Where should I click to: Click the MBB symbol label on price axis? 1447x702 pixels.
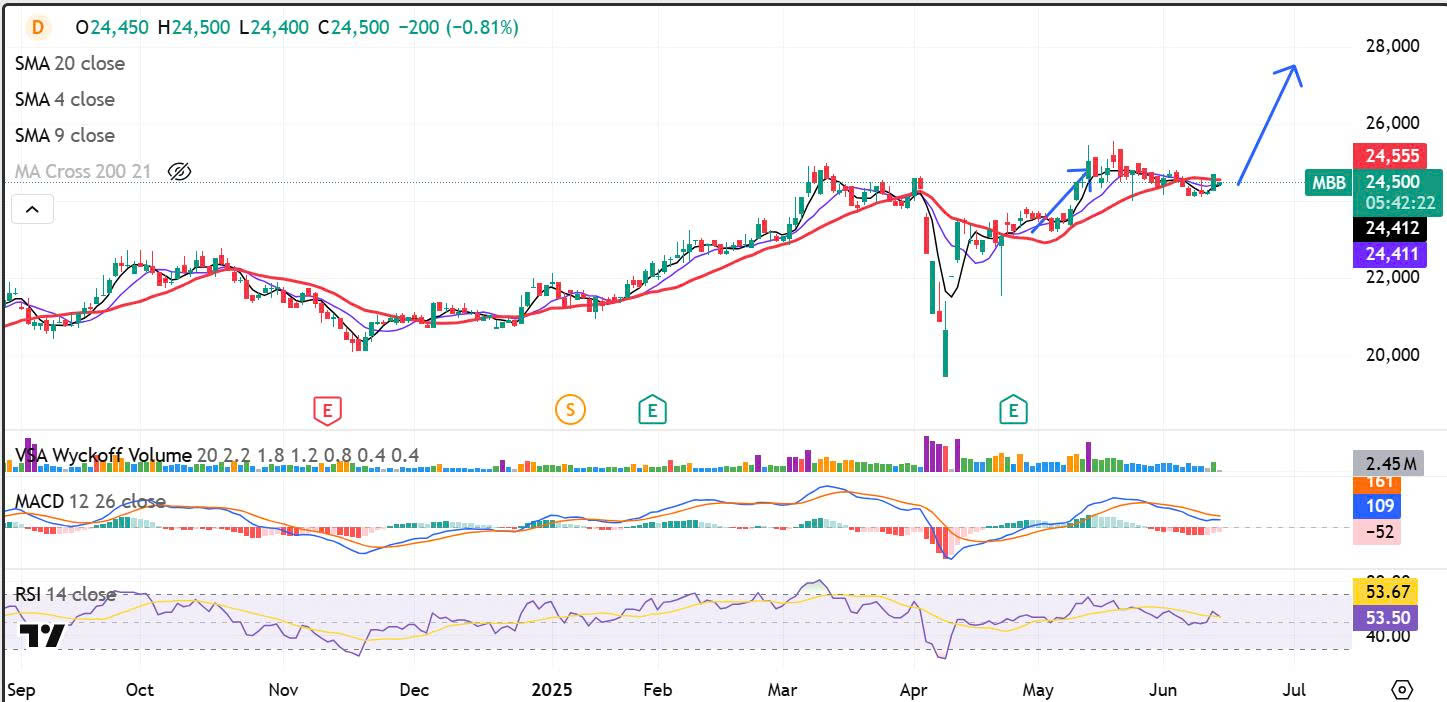pyautogui.click(x=1329, y=182)
